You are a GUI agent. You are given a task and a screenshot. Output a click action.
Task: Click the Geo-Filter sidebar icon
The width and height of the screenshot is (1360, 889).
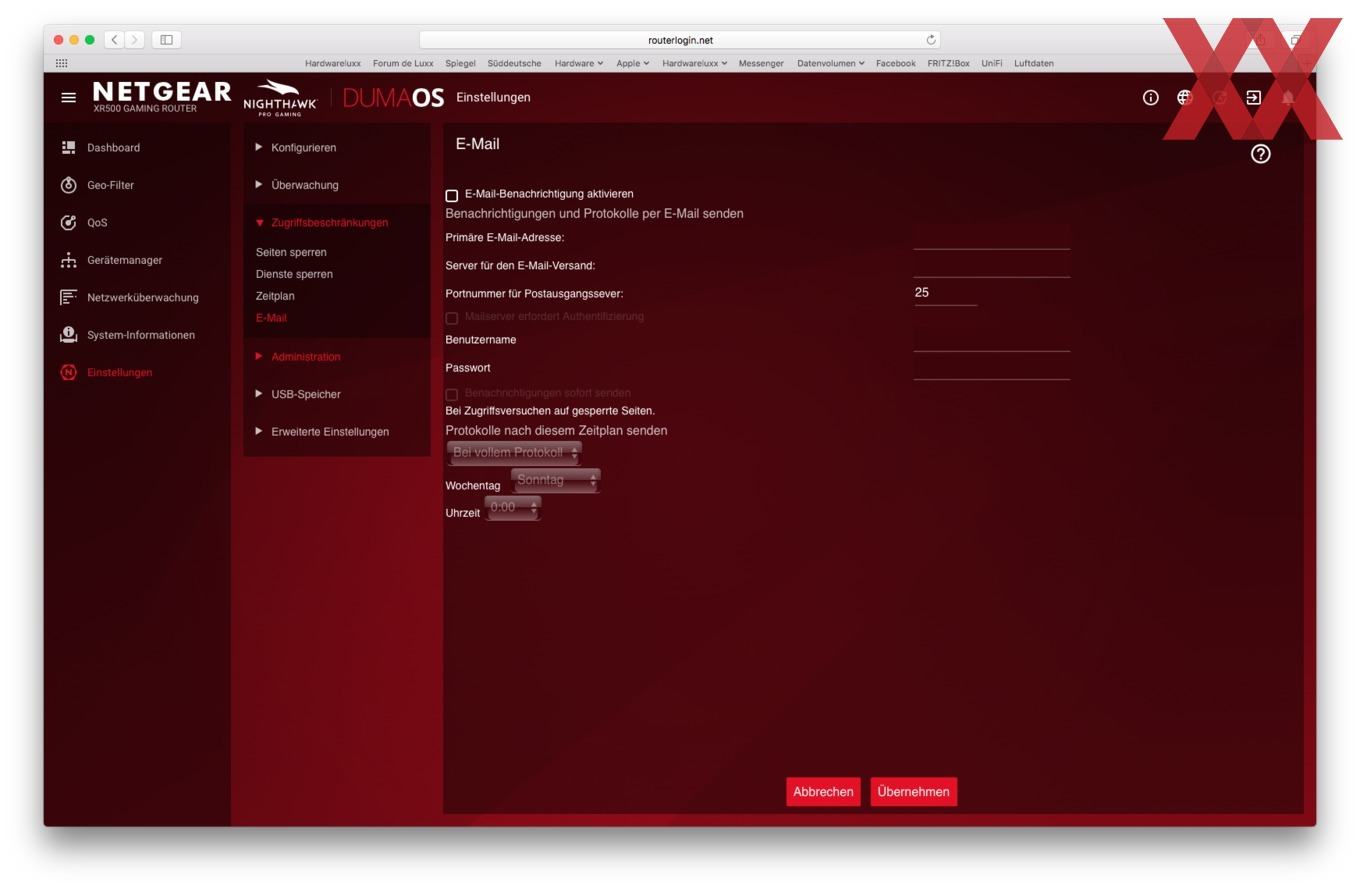[x=68, y=185]
